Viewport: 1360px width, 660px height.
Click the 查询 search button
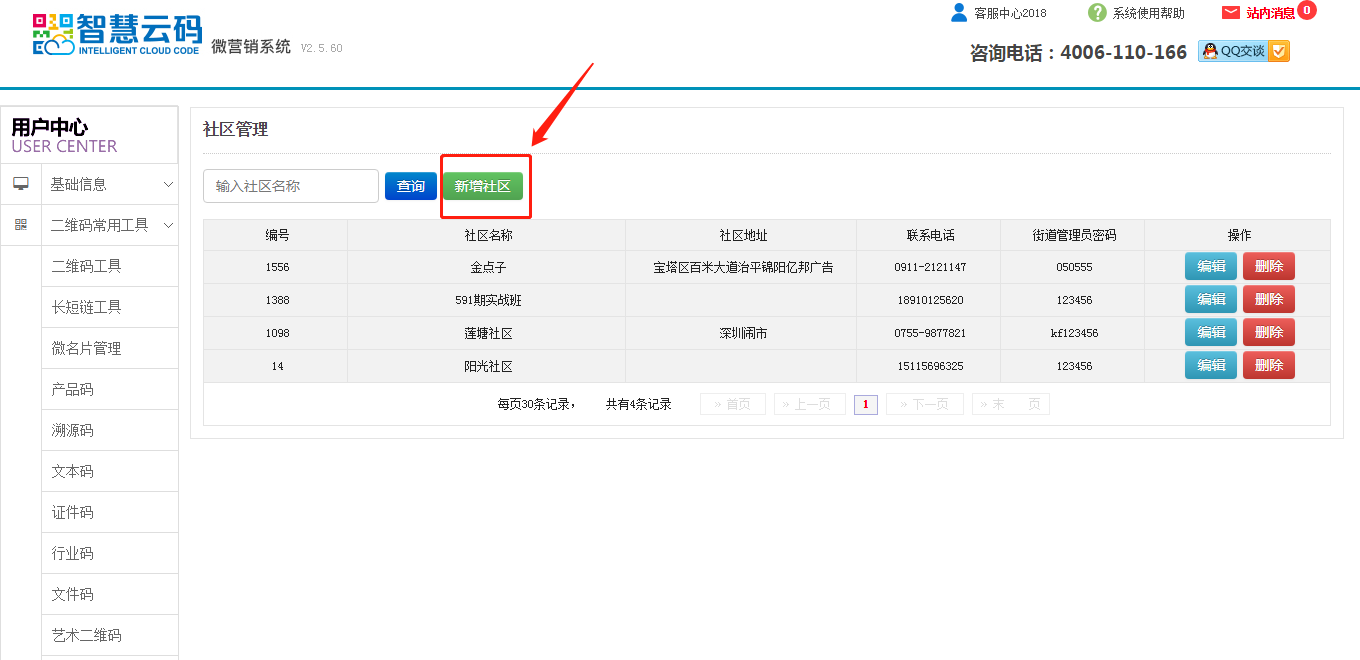click(x=410, y=186)
